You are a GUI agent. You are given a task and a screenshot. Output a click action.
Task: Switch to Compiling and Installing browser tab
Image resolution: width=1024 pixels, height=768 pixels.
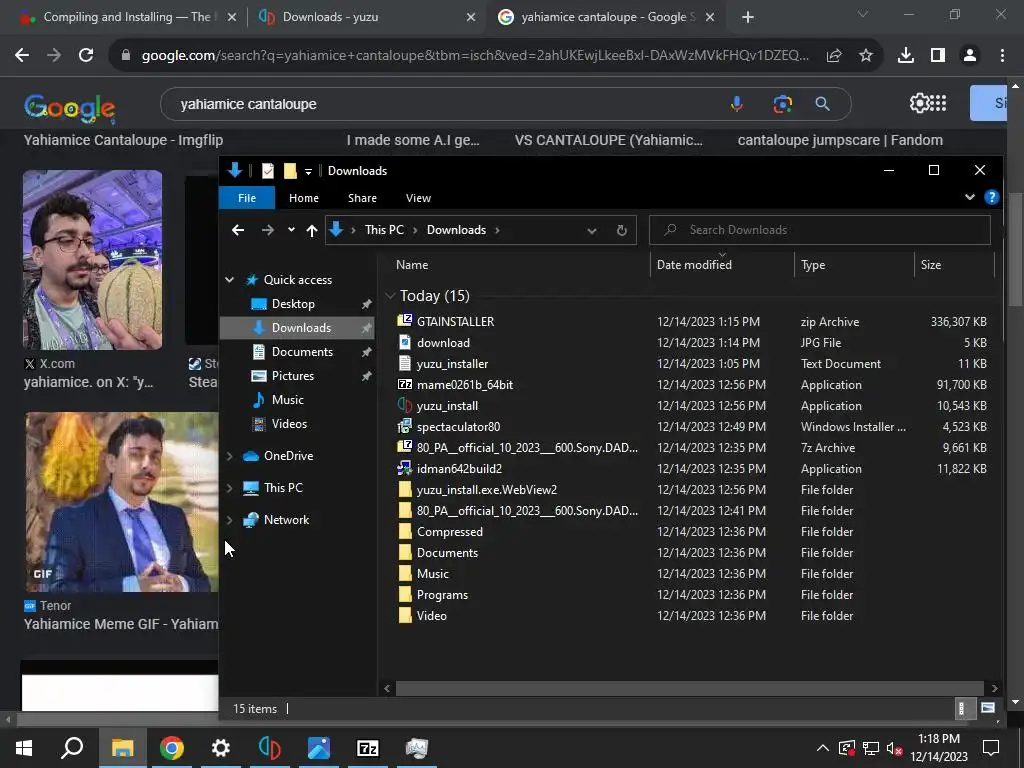(127, 18)
